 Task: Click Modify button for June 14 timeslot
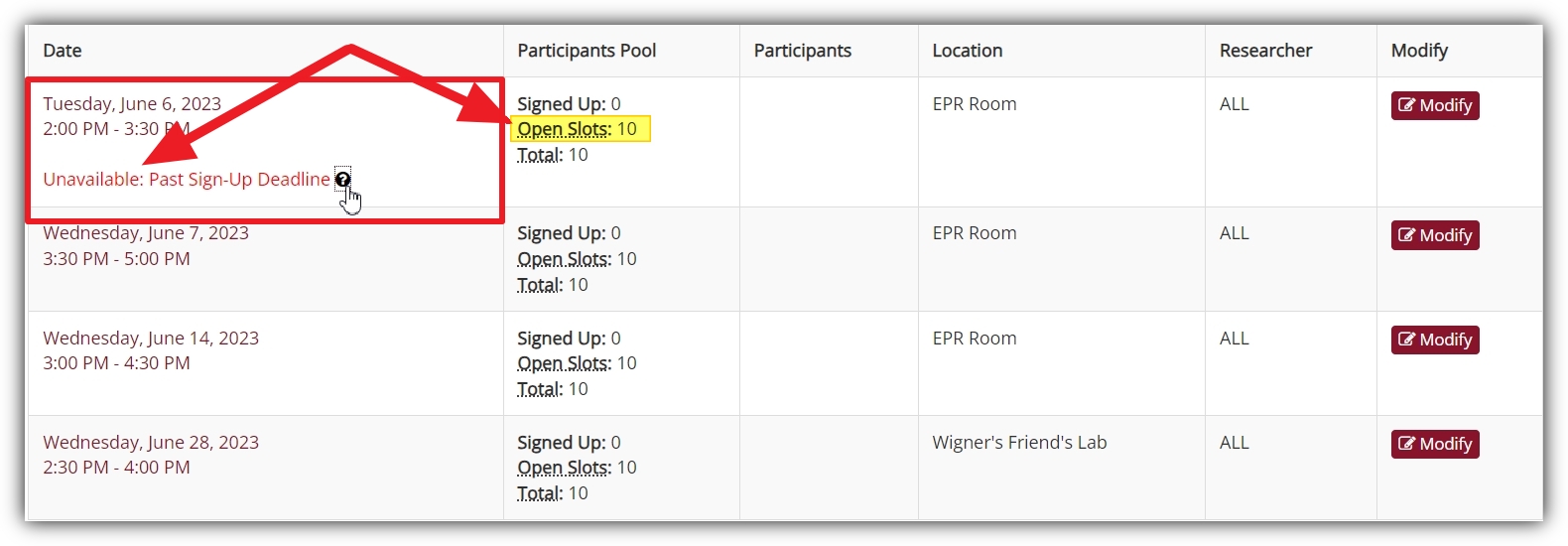[1435, 340]
